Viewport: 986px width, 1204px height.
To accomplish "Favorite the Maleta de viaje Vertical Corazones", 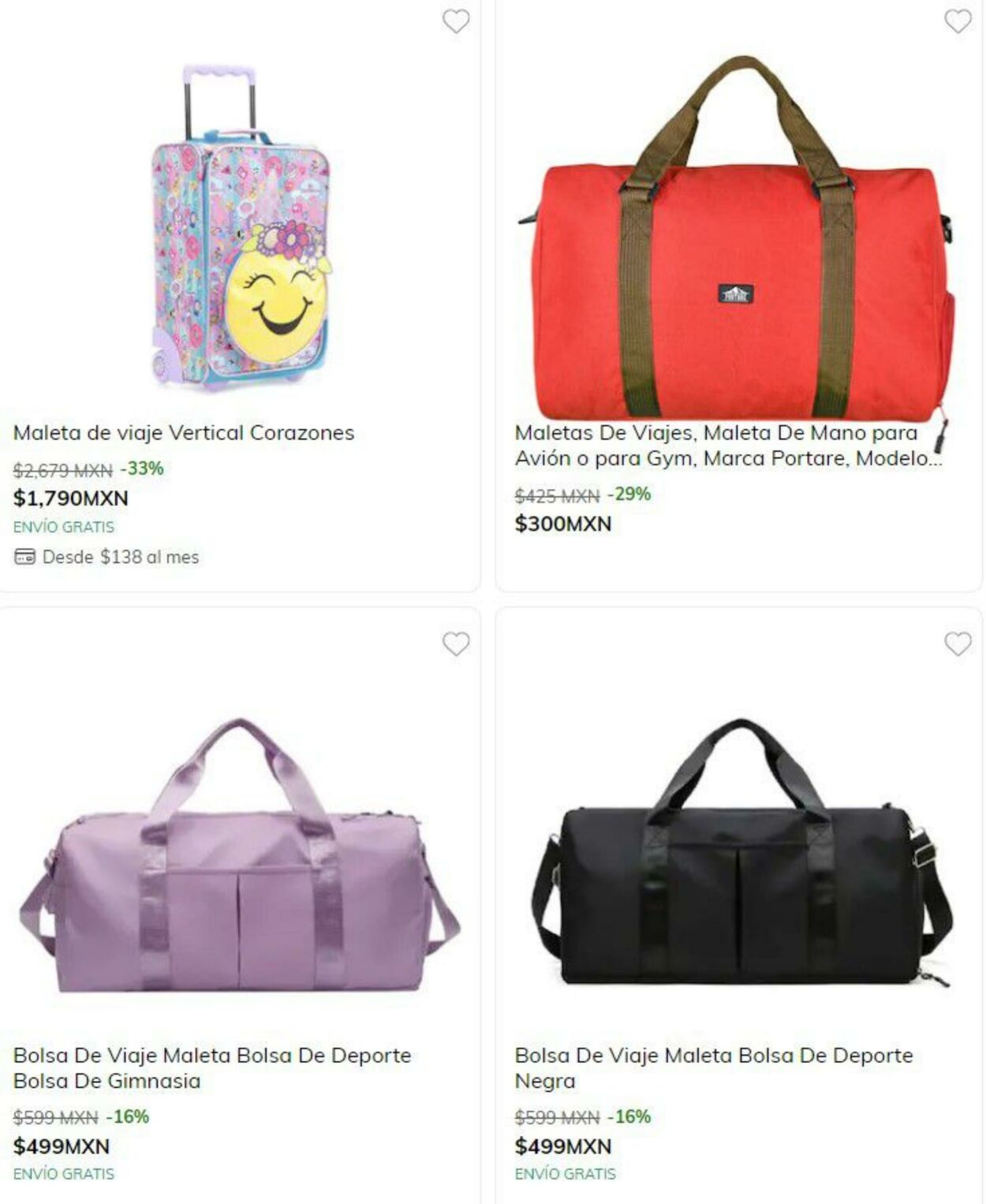I will tap(455, 21).
